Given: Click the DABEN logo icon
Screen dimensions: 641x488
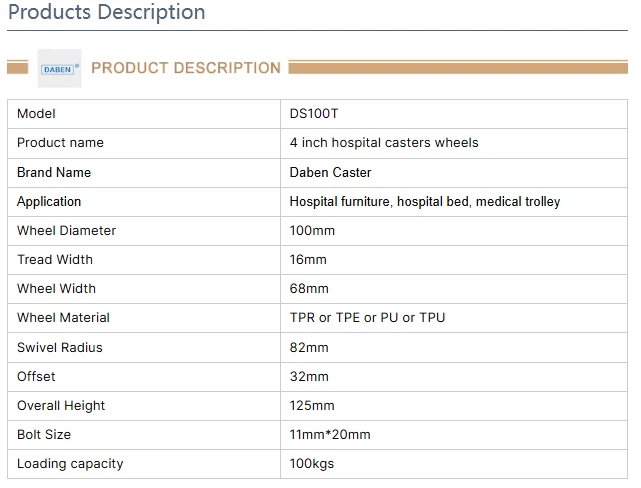Looking at the screenshot, I should [59, 69].
